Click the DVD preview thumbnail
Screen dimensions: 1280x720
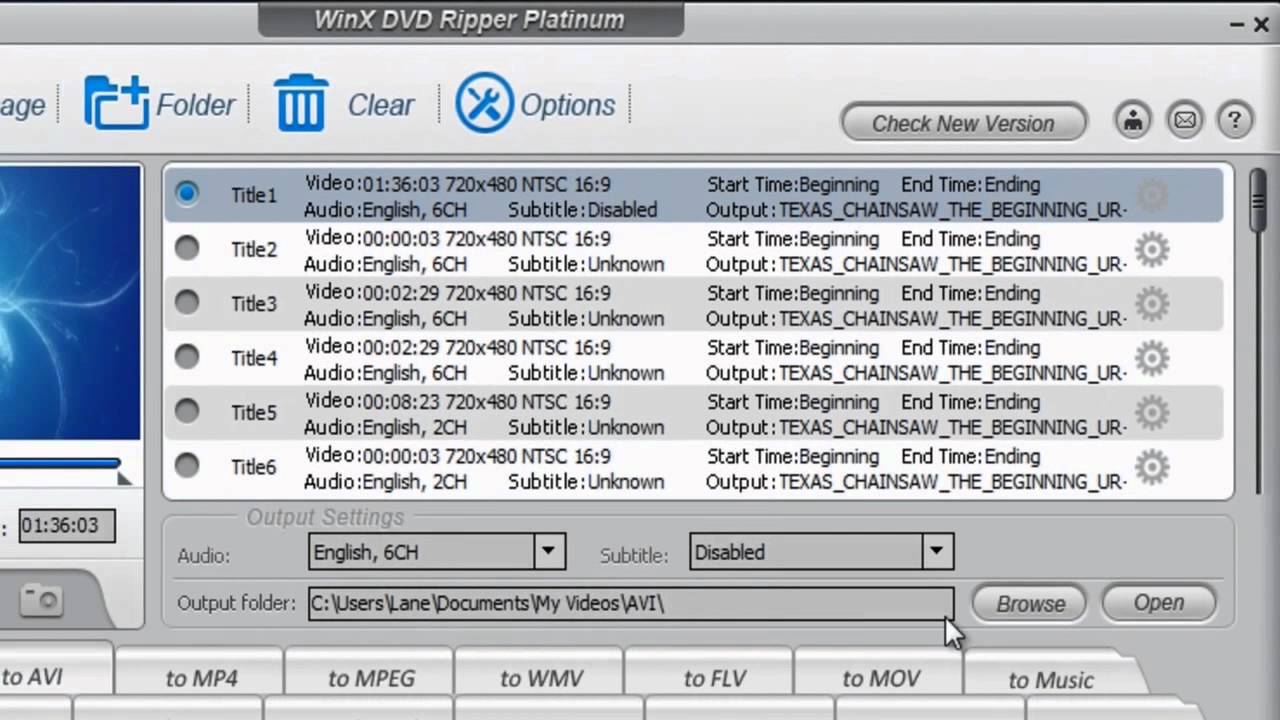coord(70,302)
